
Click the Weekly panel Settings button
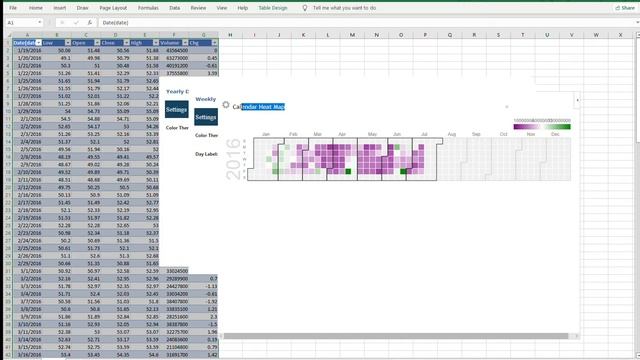click(206, 117)
